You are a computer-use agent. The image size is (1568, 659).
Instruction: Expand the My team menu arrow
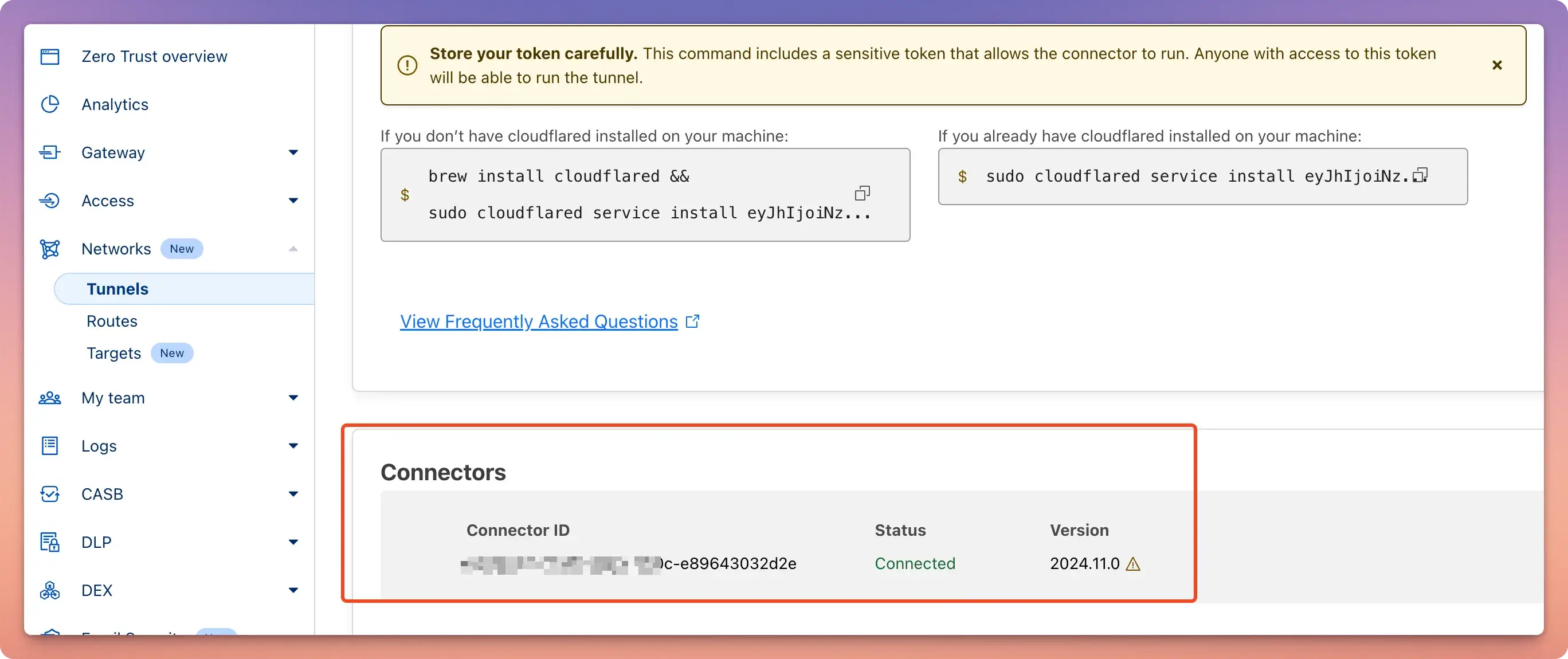[293, 398]
